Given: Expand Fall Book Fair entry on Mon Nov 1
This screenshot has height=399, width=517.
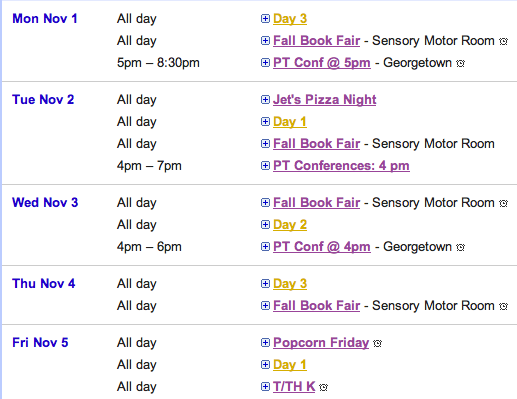Looking at the screenshot, I should (x=265, y=41).
